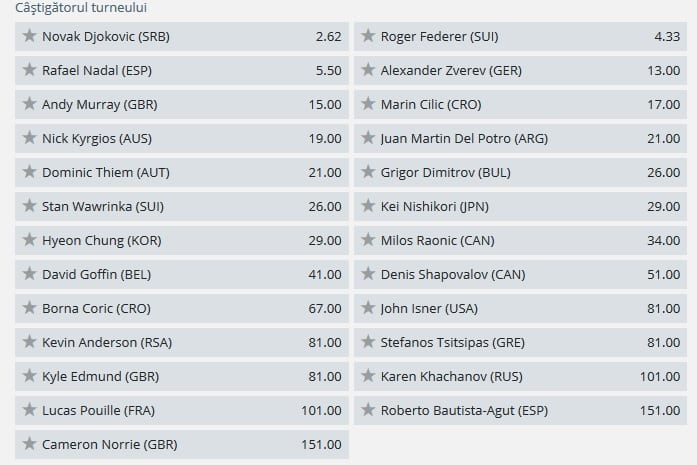The height and width of the screenshot is (465, 697).
Task: Click the star icon beside Roger Federer
Action: pyautogui.click(x=367, y=37)
